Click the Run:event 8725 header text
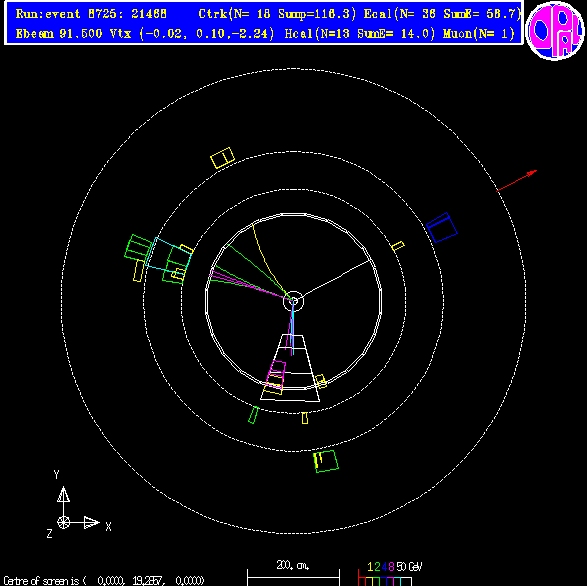The width and height of the screenshot is (587, 586). click(x=91, y=14)
